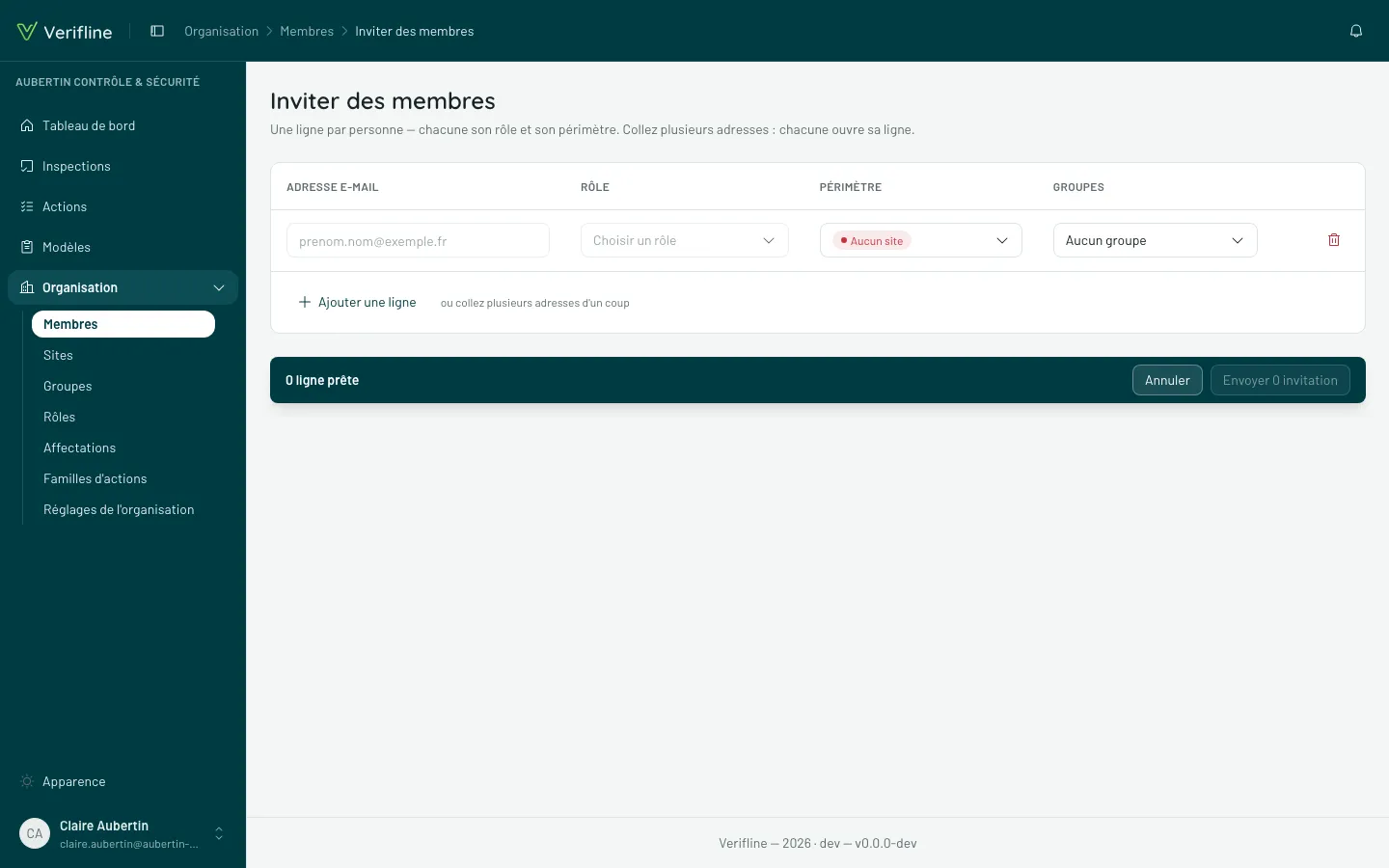Click the Inviter des membres breadcrumb text
This screenshot has height=868, width=1389.
[415, 31]
